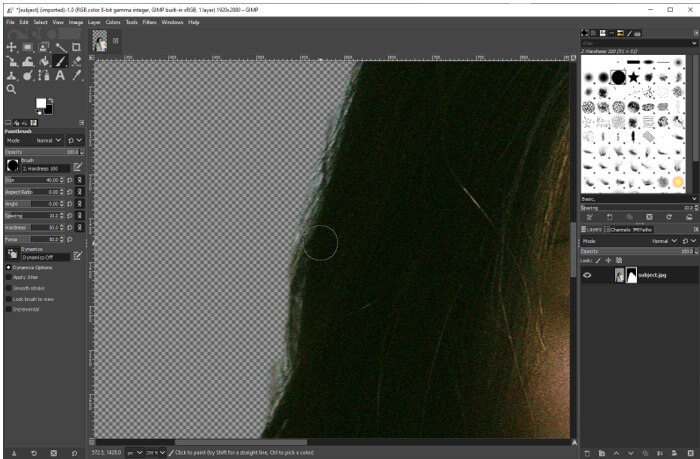Toggle lock pixels brush icon in Layers
The width and height of the screenshot is (700, 459).
[598, 260]
